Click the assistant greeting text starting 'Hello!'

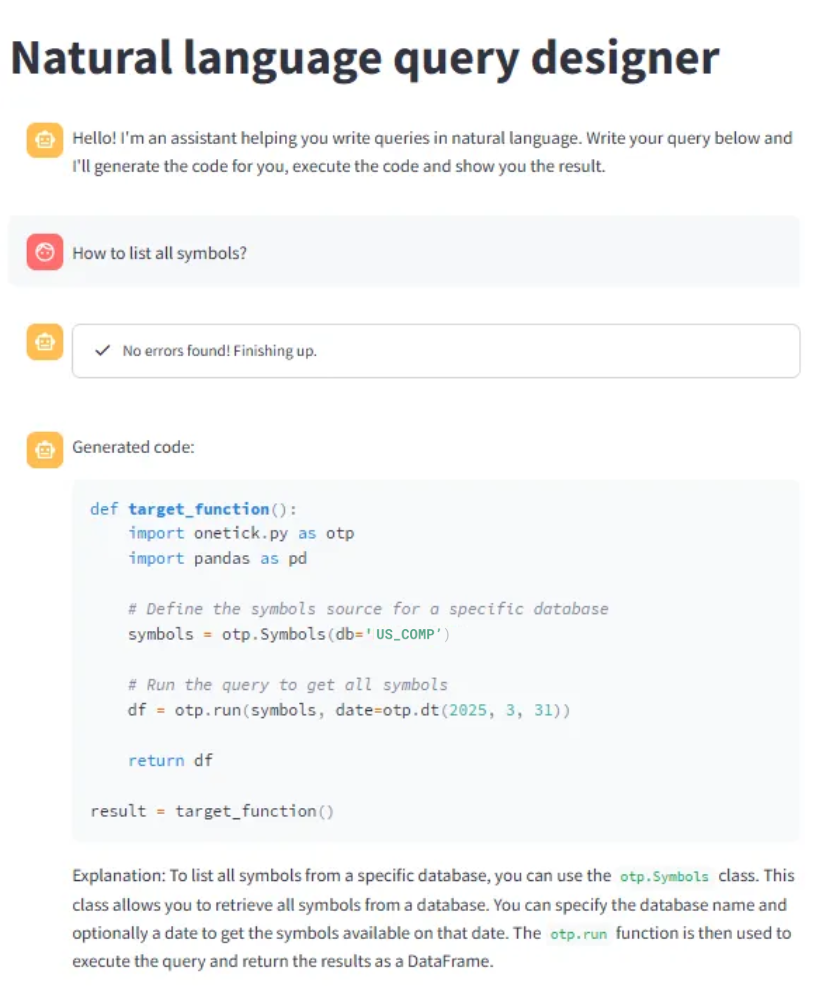(433, 152)
